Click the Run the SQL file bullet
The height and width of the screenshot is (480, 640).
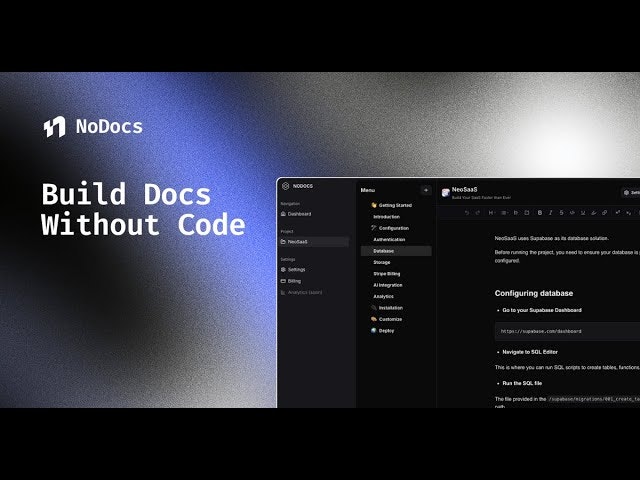coord(522,383)
